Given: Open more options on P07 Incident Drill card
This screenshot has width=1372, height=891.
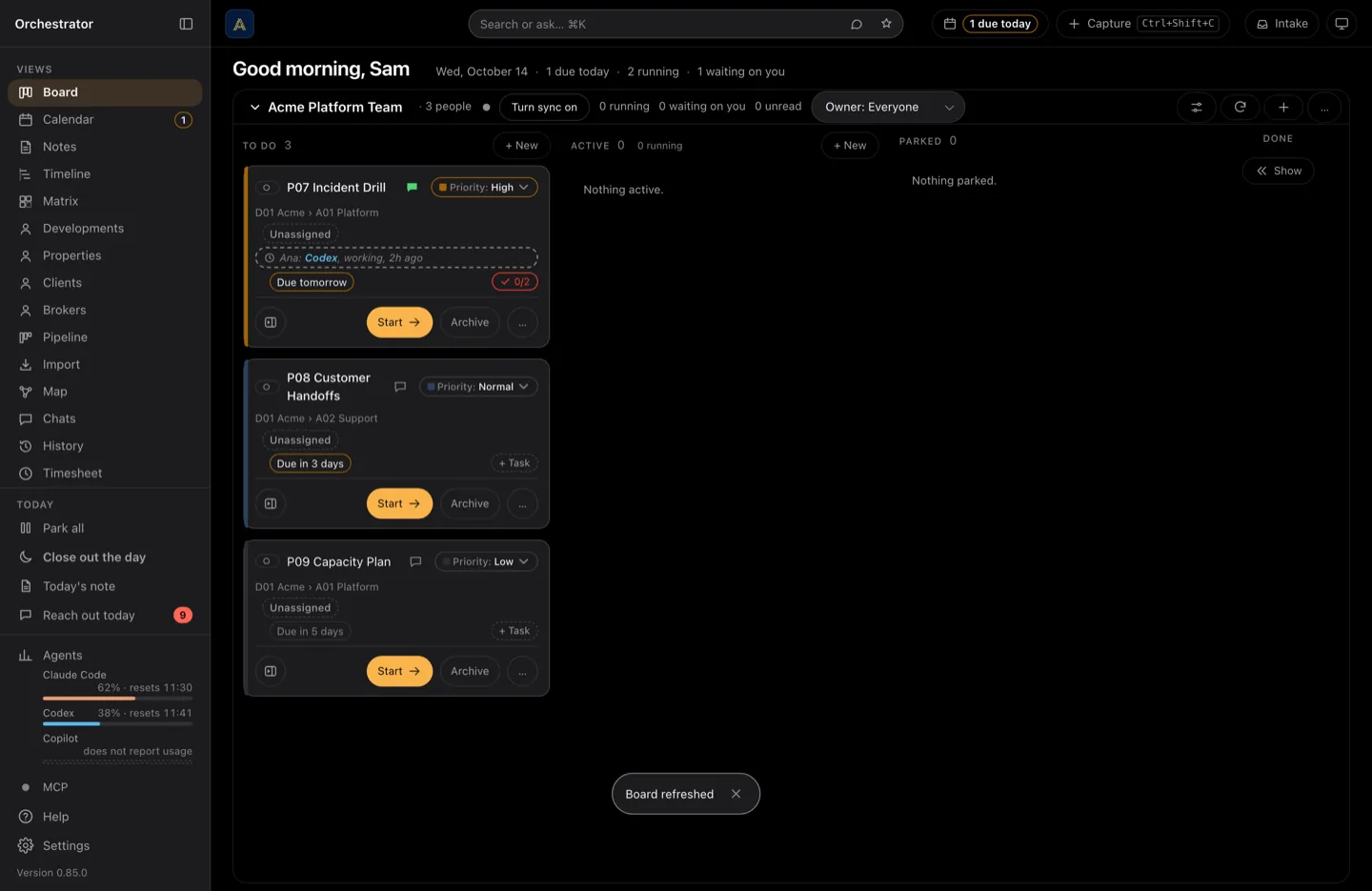Looking at the screenshot, I should pos(522,322).
